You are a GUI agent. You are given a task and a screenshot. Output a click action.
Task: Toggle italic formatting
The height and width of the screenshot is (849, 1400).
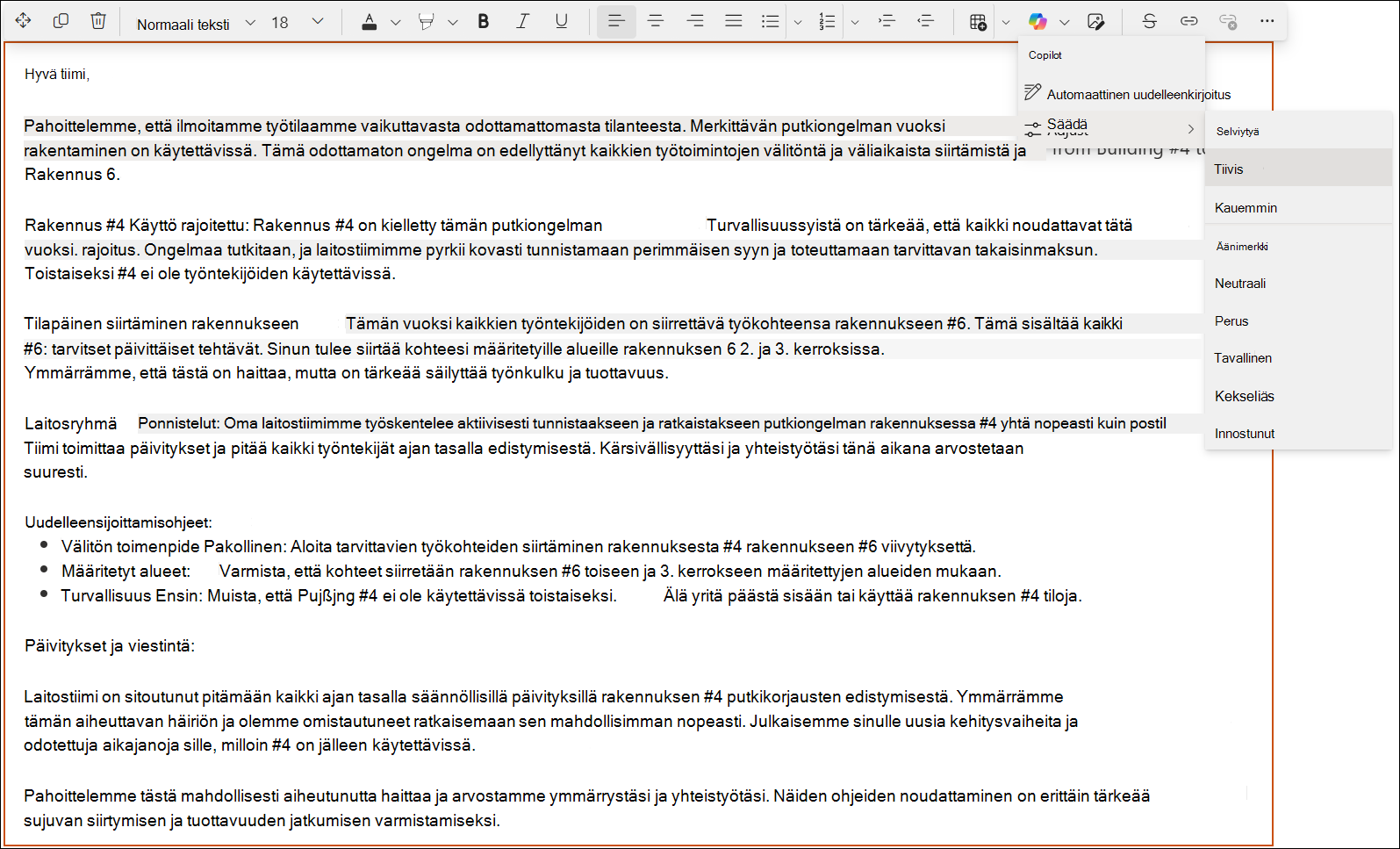click(x=522, y=22)
